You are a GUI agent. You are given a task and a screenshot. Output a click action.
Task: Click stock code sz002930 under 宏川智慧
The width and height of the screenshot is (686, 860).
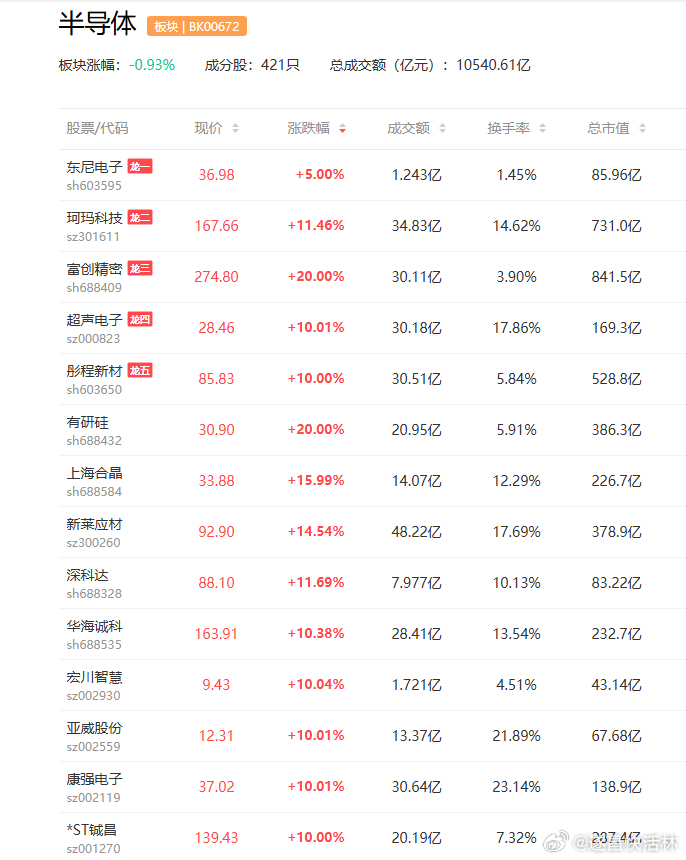coord(93,696)
